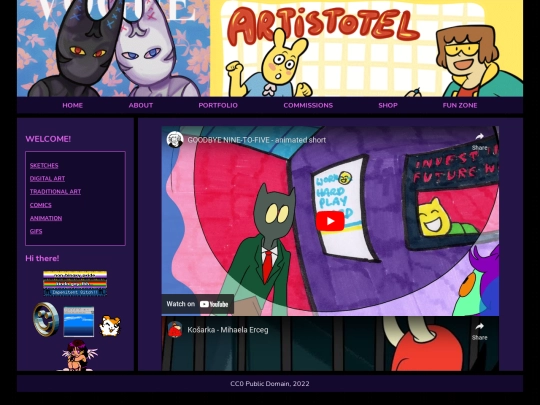Image resolution: width=540 pixels, height=405 pixels.
Task: Go to FUN ZONE page
Action: click(x=460, y=105)
